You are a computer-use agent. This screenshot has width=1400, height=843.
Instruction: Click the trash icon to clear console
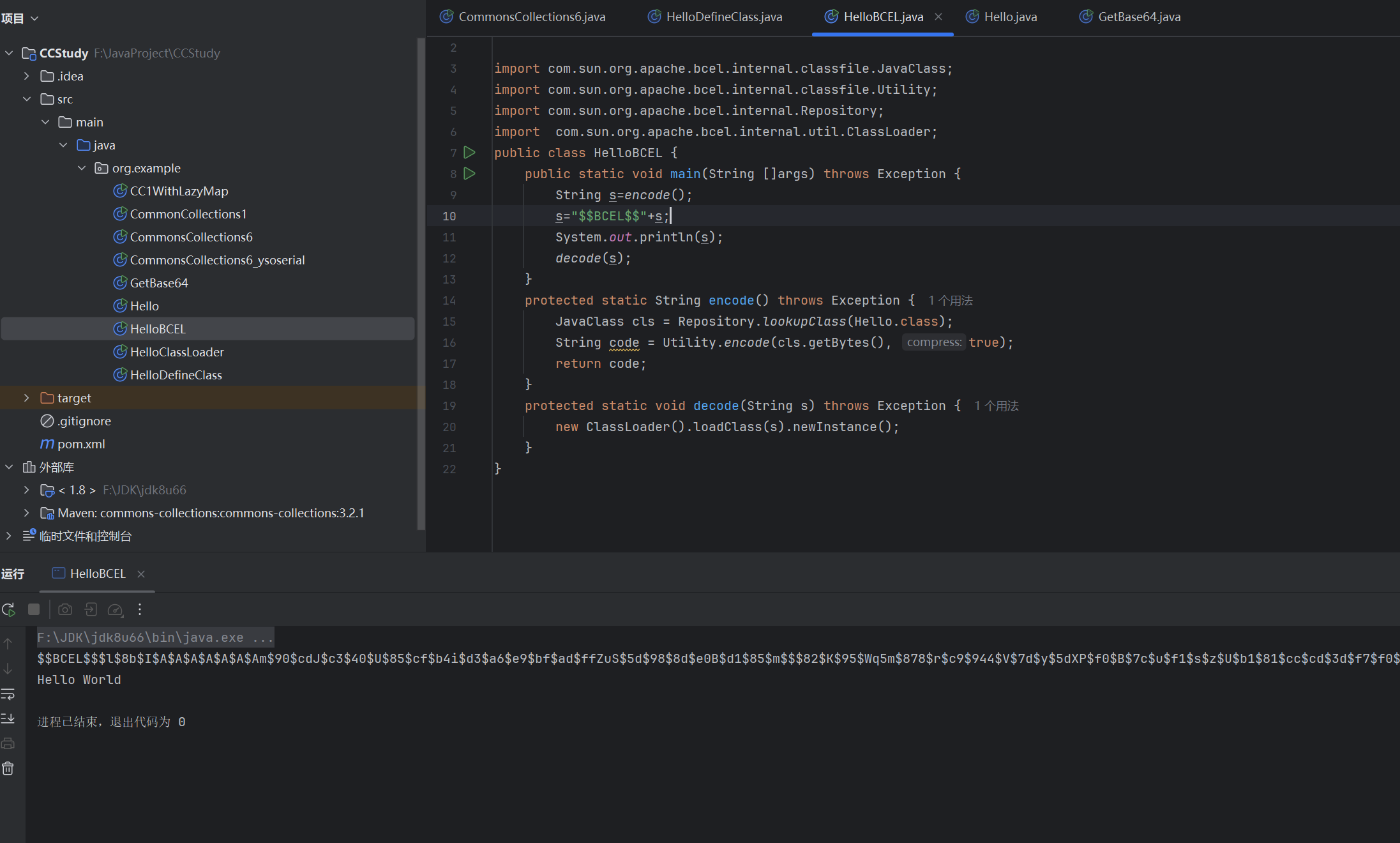click(8, 768)
